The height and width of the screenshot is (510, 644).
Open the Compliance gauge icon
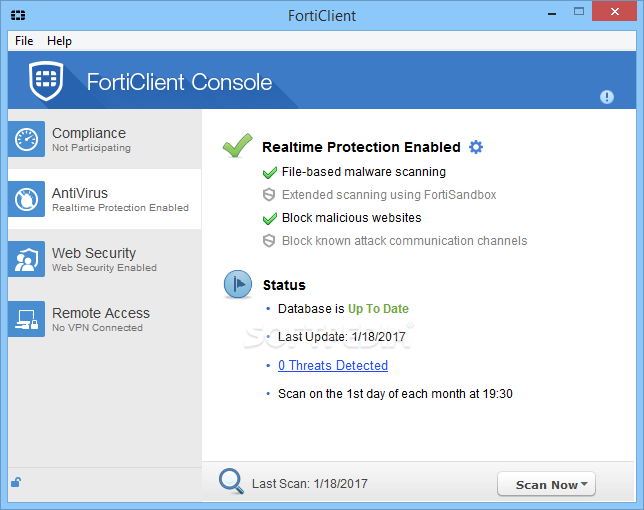(26, 139)
